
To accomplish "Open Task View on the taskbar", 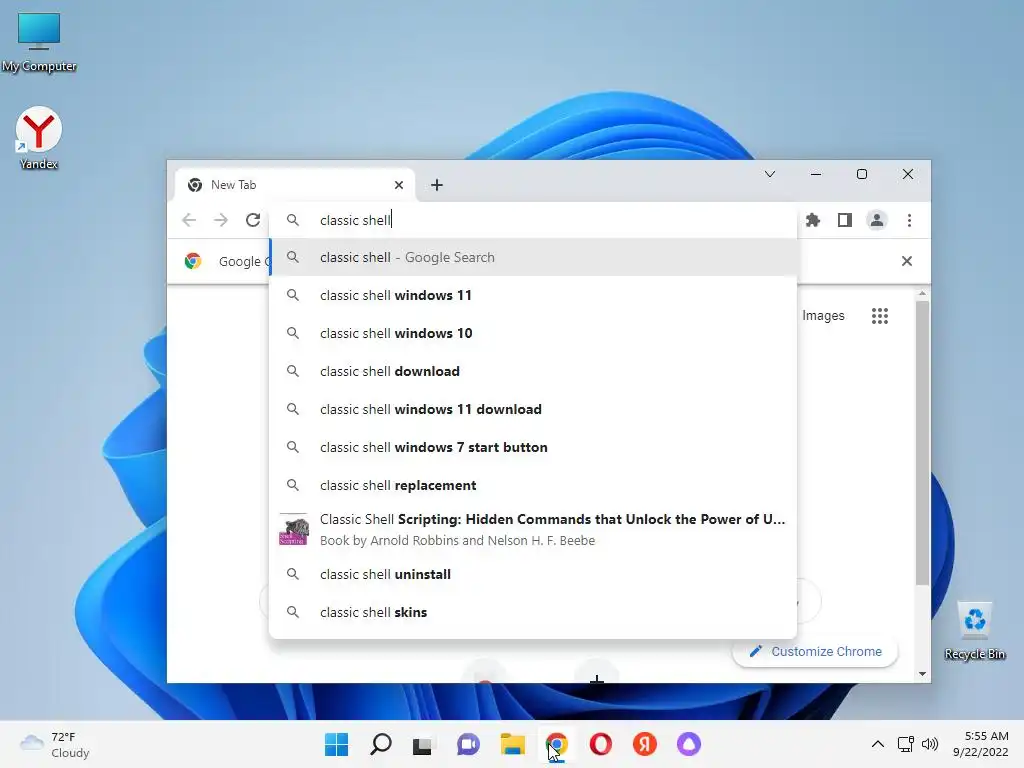I will (x=423, y=744).
